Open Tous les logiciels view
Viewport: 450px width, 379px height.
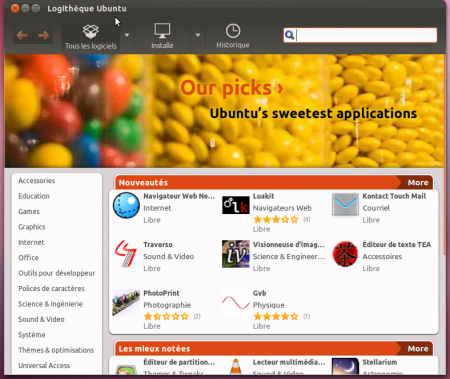point(91,37)
